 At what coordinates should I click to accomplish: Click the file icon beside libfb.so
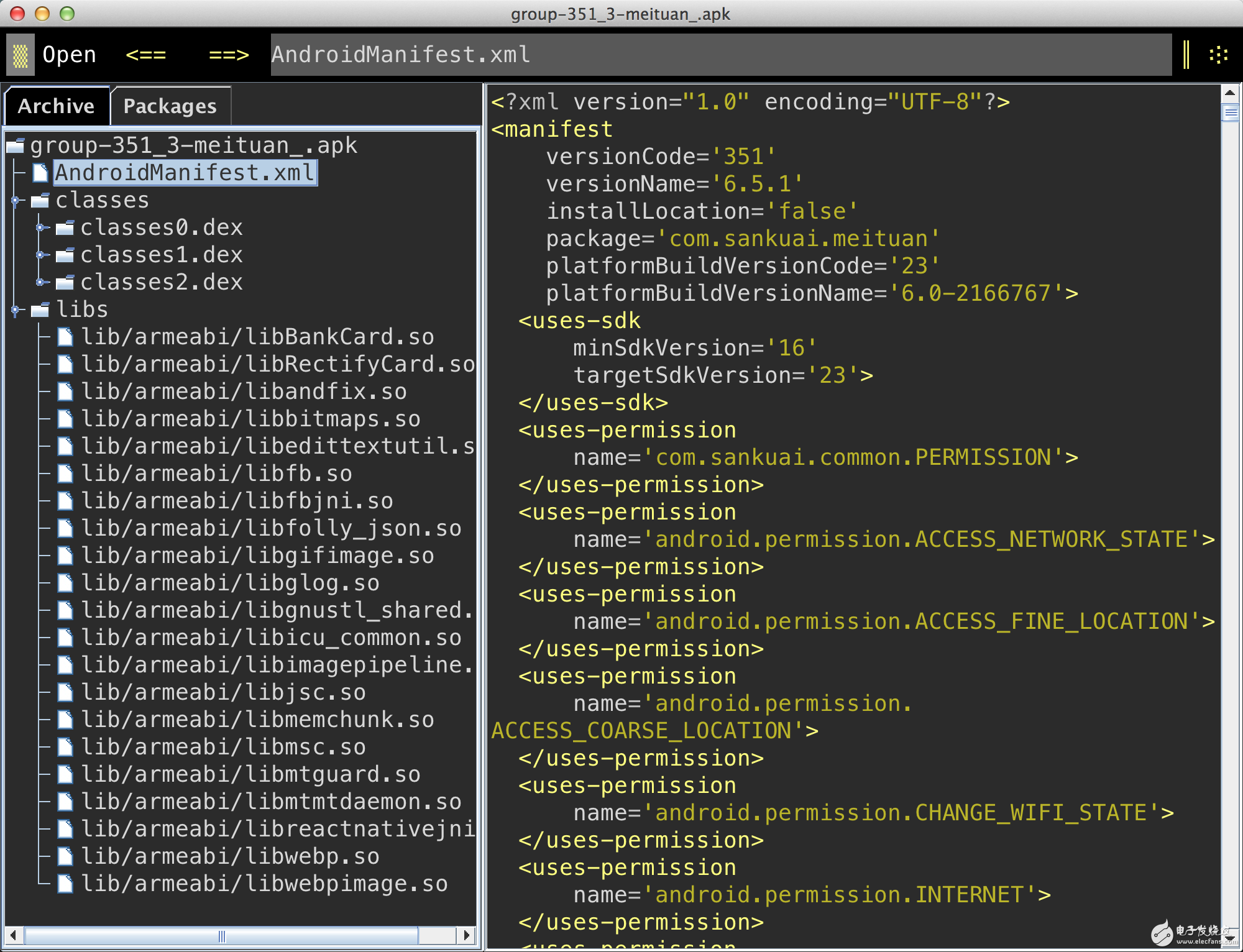coord(65,474)
